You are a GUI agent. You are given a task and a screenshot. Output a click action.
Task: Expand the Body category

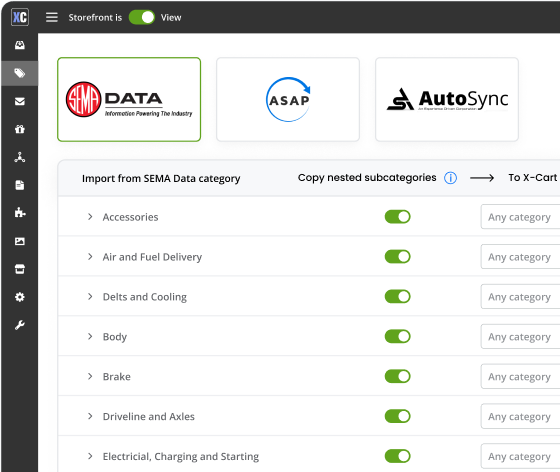[x=90, y=336]
